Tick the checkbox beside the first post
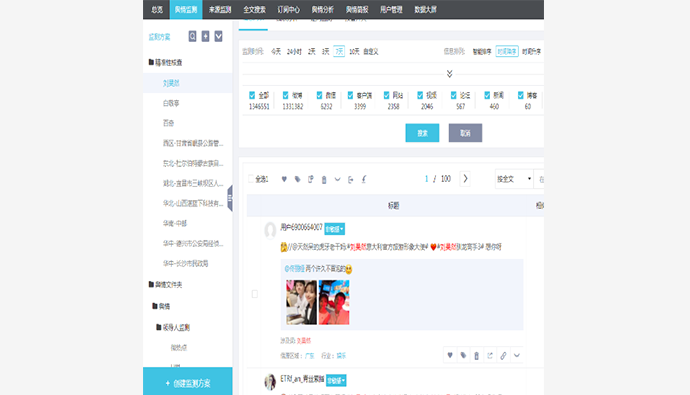This screenshot has height=395, width=690. [x=254, y=294]
